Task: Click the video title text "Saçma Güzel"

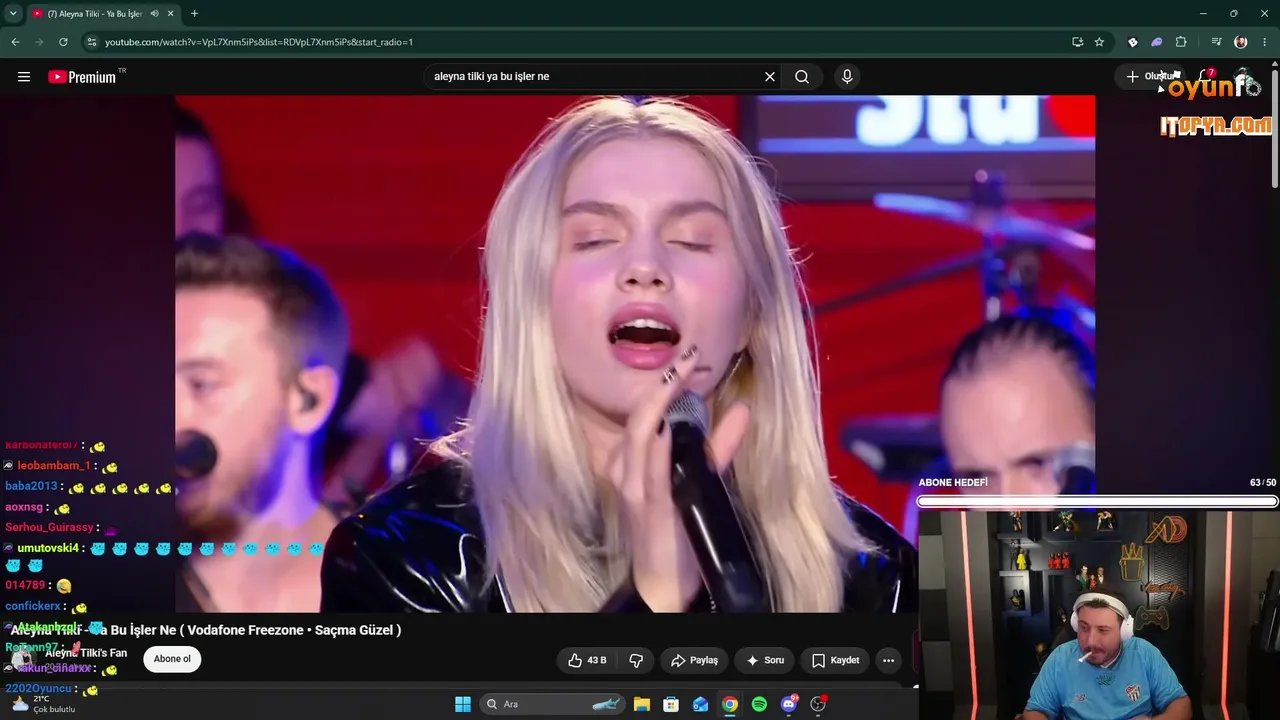Action: pos(354,630)
